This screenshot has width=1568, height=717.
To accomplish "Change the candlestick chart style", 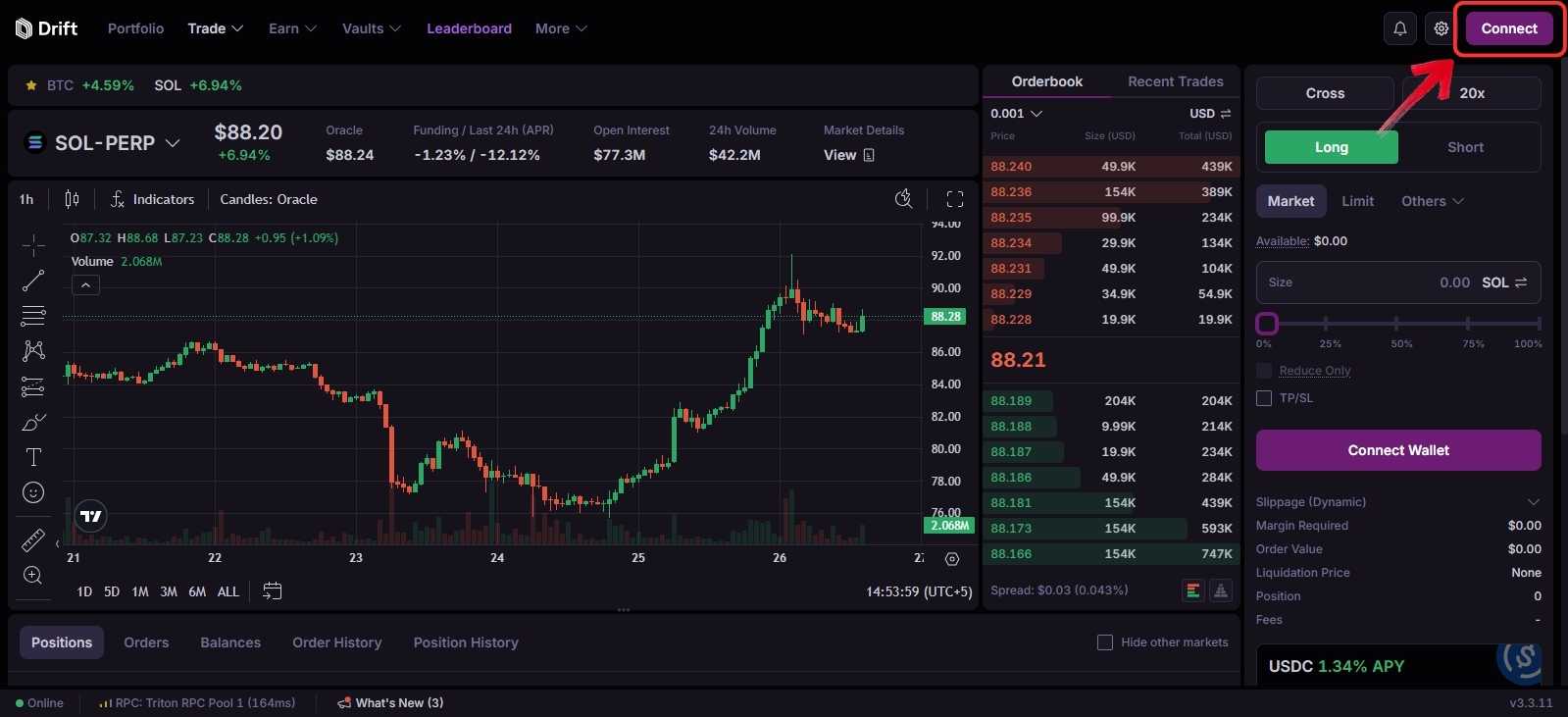I will coord(72,199).
